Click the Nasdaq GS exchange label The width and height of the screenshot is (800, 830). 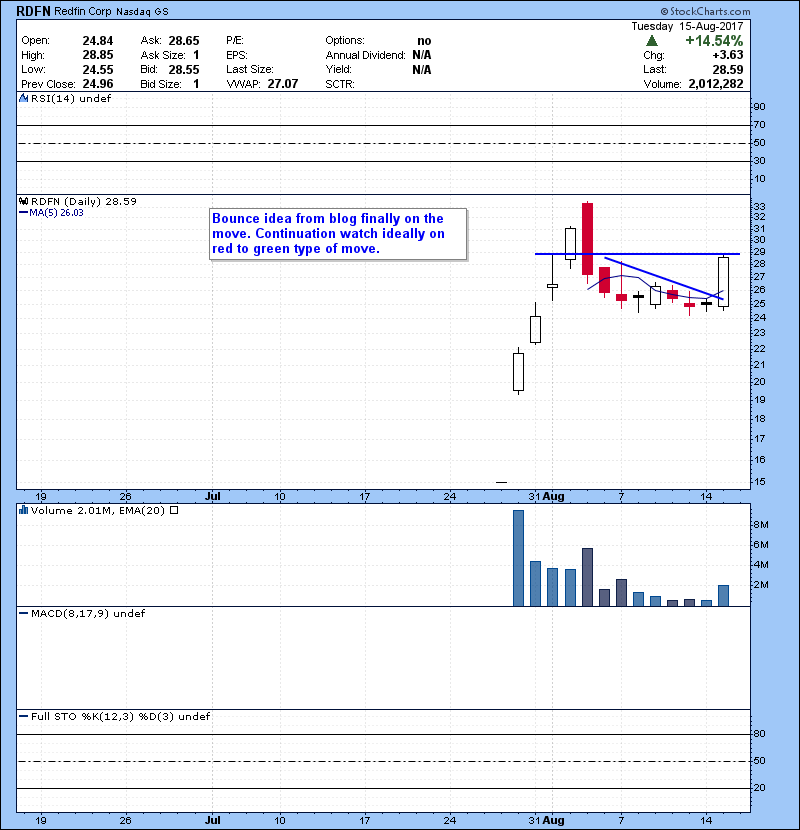(142, 12)
